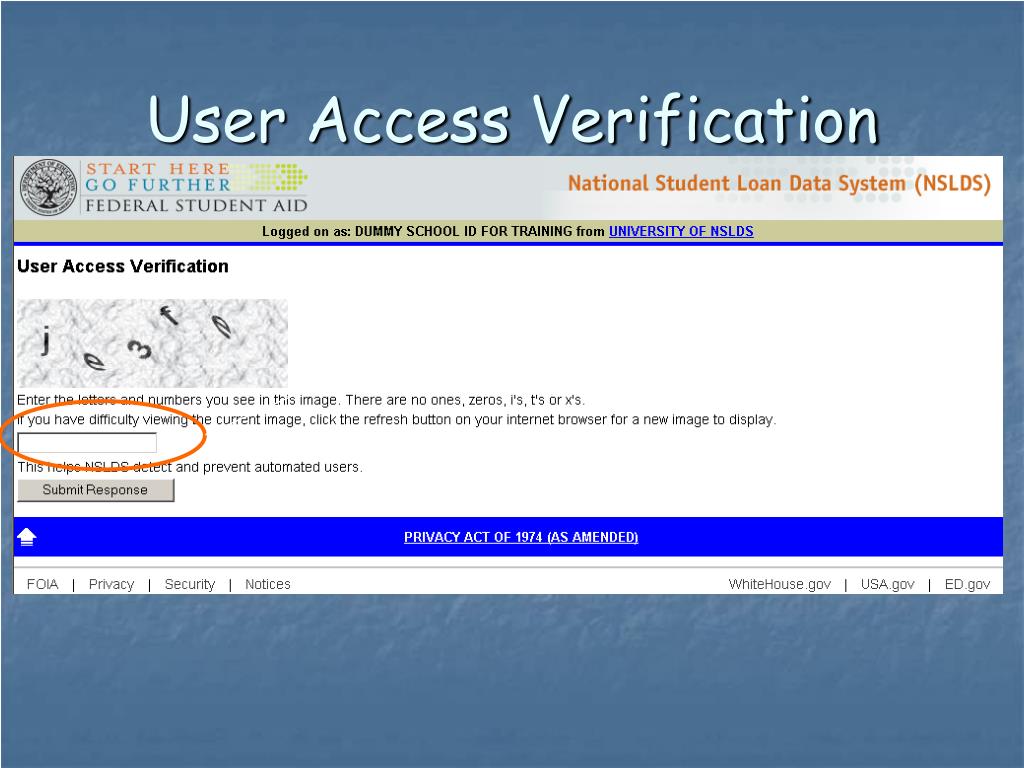
Task: Visit the WhiteHouse.gov footer link
Action: pyautogui.click(x=780, y=584)
